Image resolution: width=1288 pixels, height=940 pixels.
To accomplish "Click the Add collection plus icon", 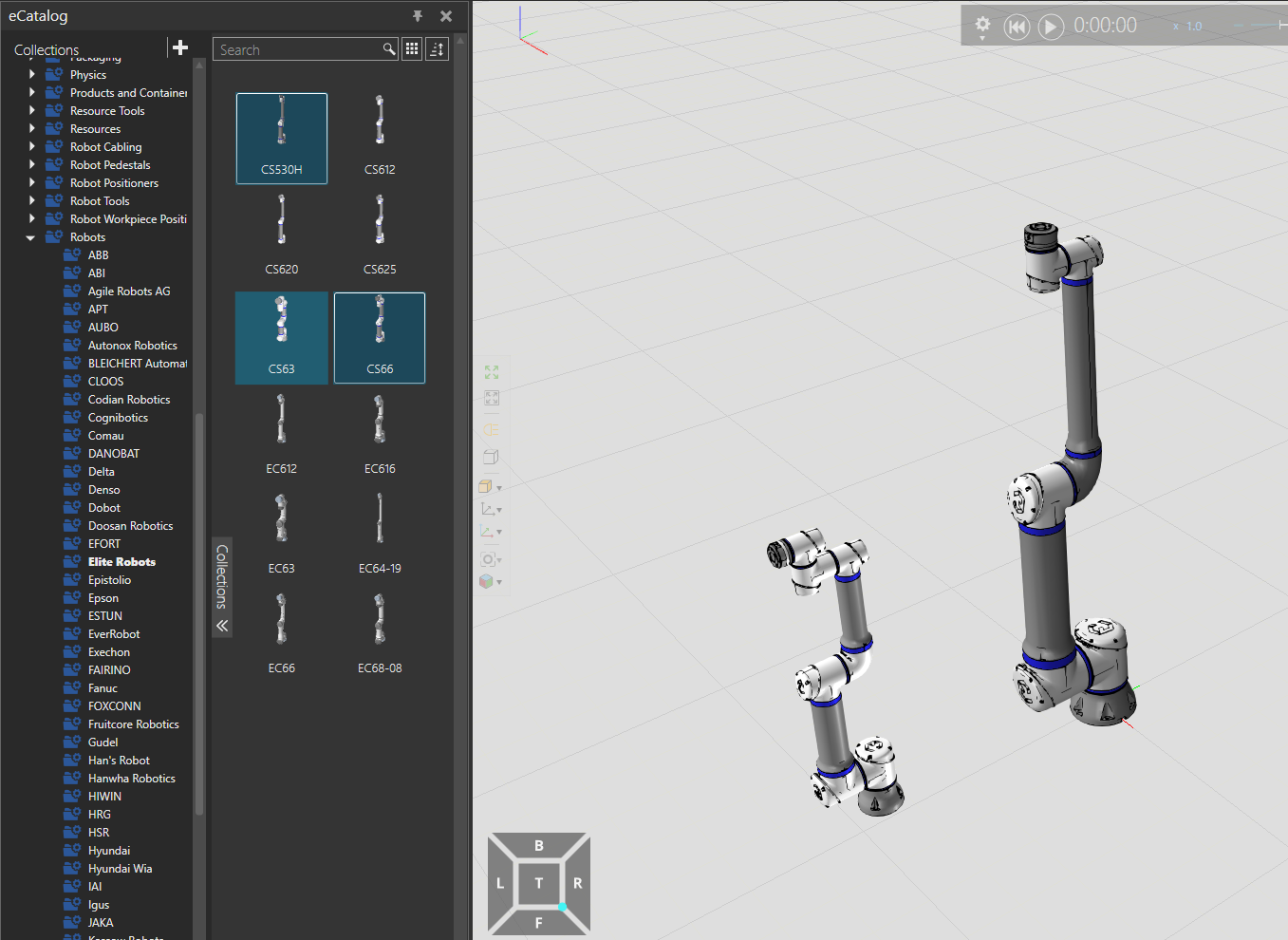I will tap(180, 47).
